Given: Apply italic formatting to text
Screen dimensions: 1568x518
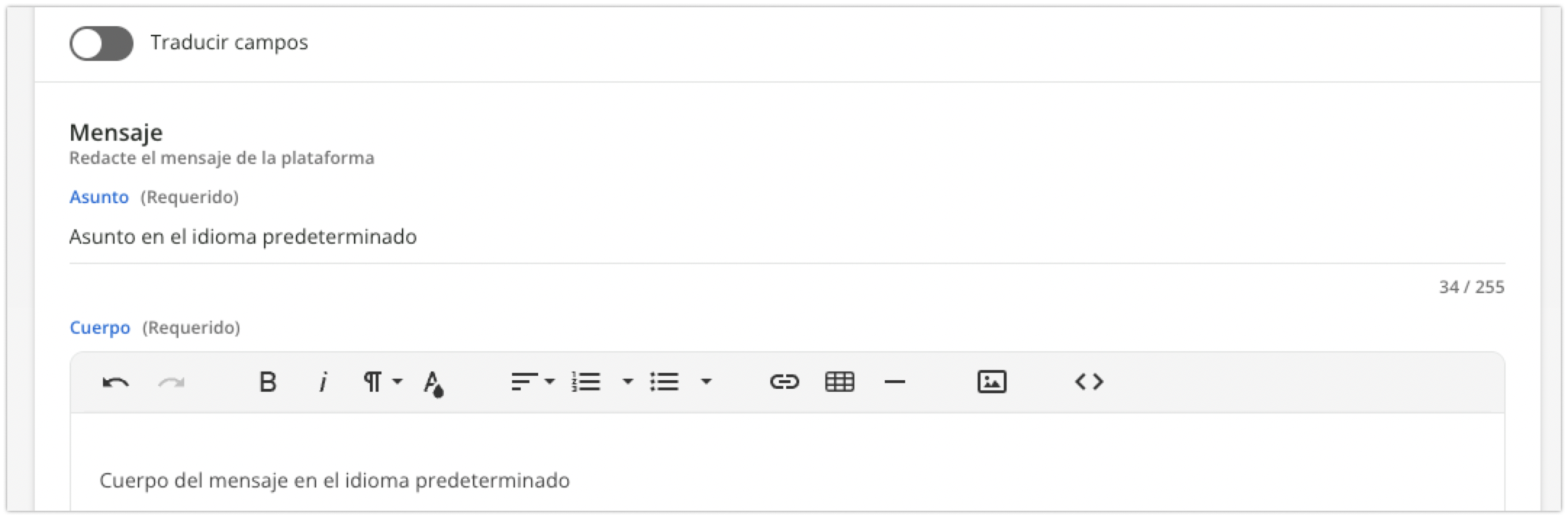Looking at the screenshot, I should pyautogui.click(x=323, y=382).
